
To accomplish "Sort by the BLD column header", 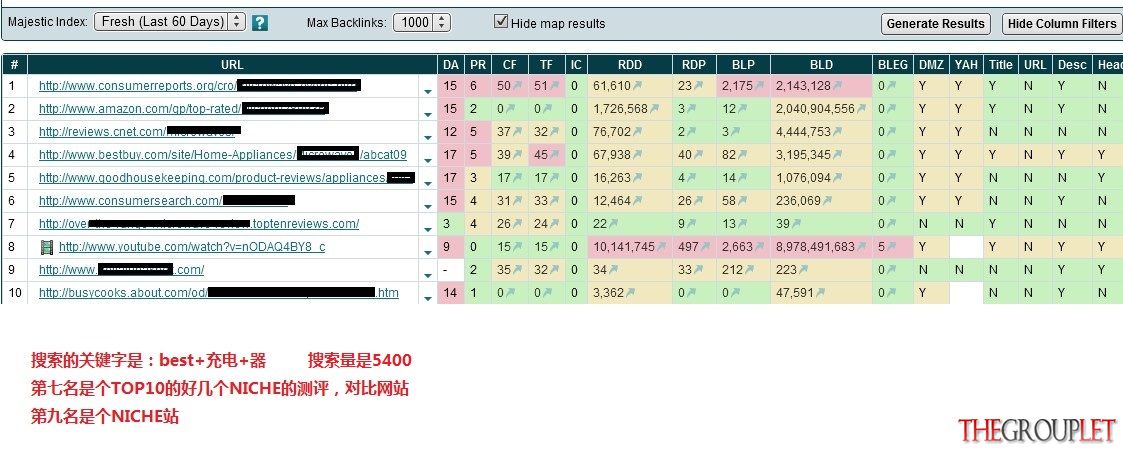I will (821, 64).
